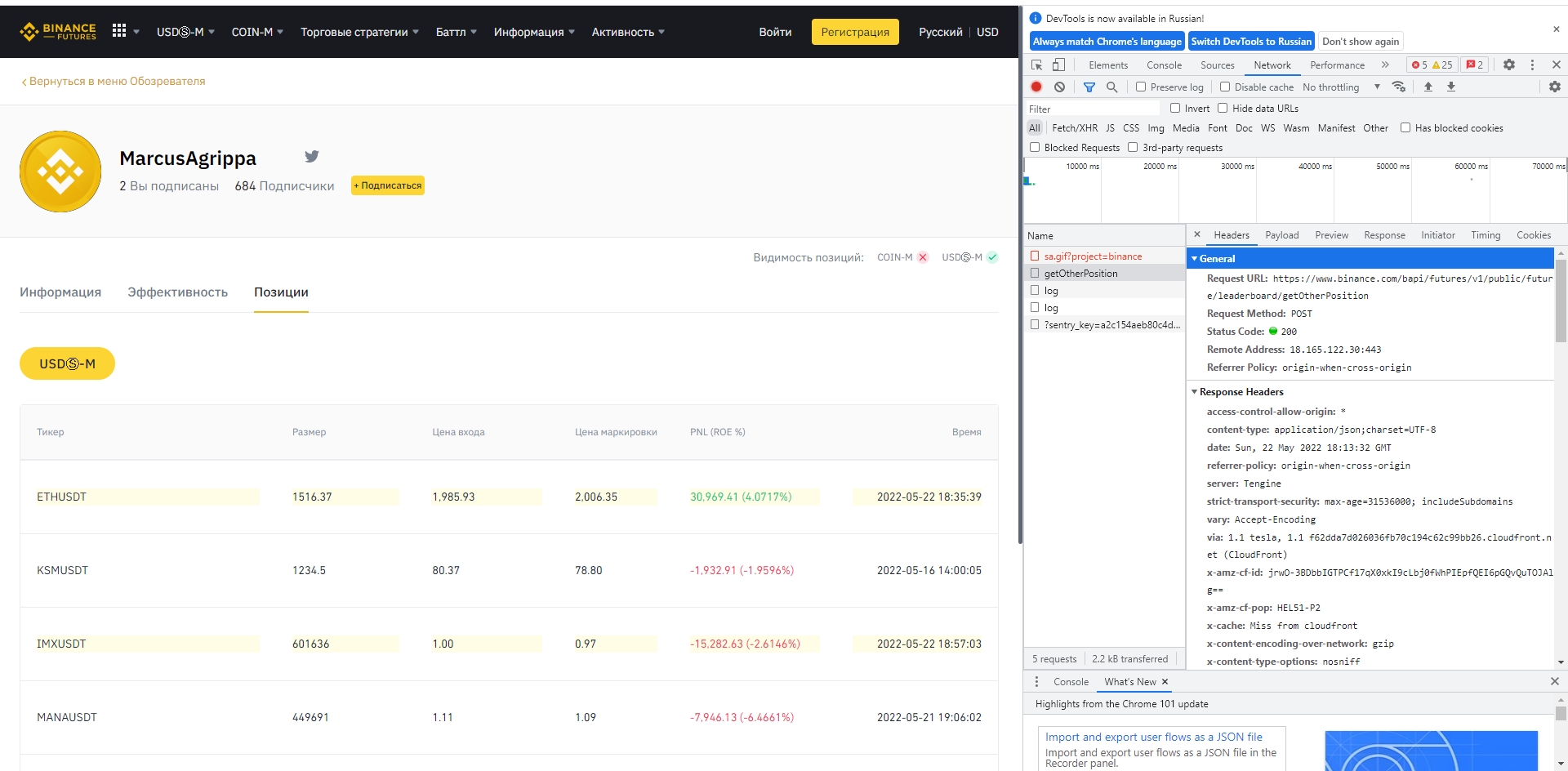Open the Preview tab

click(x=1331, y=235)
